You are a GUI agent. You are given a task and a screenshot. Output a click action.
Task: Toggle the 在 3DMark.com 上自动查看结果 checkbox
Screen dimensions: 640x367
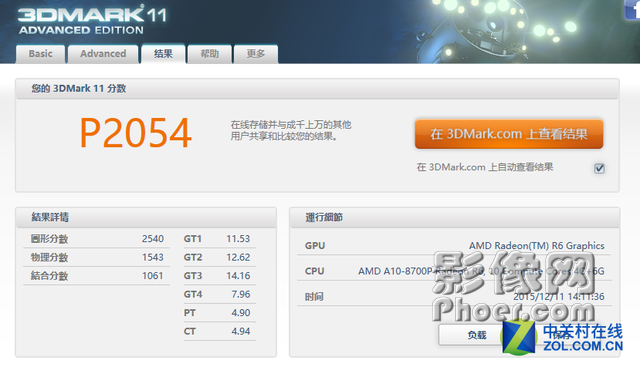[x=599, y=168]
